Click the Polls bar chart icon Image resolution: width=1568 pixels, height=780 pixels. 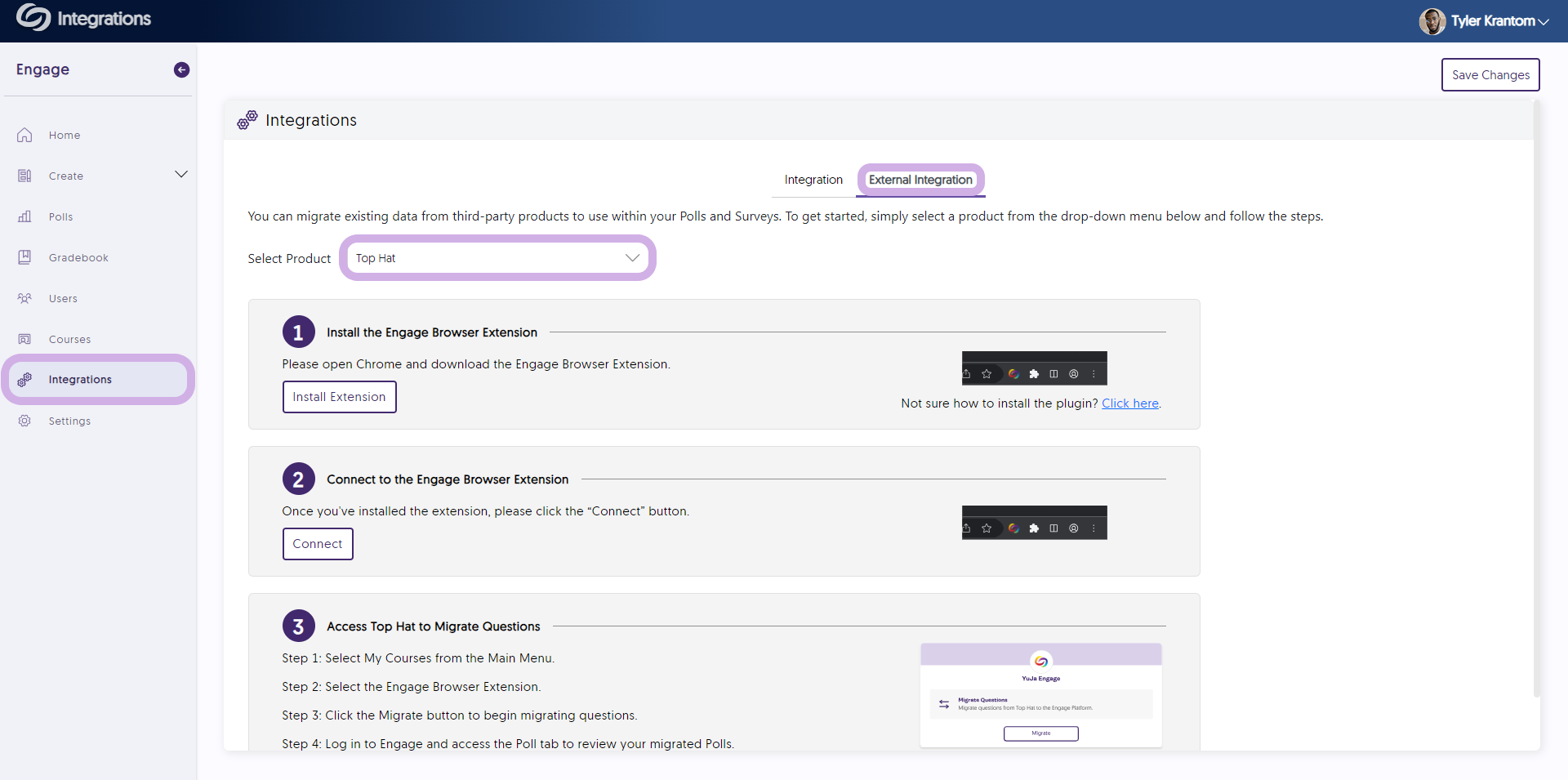point(24,216)
